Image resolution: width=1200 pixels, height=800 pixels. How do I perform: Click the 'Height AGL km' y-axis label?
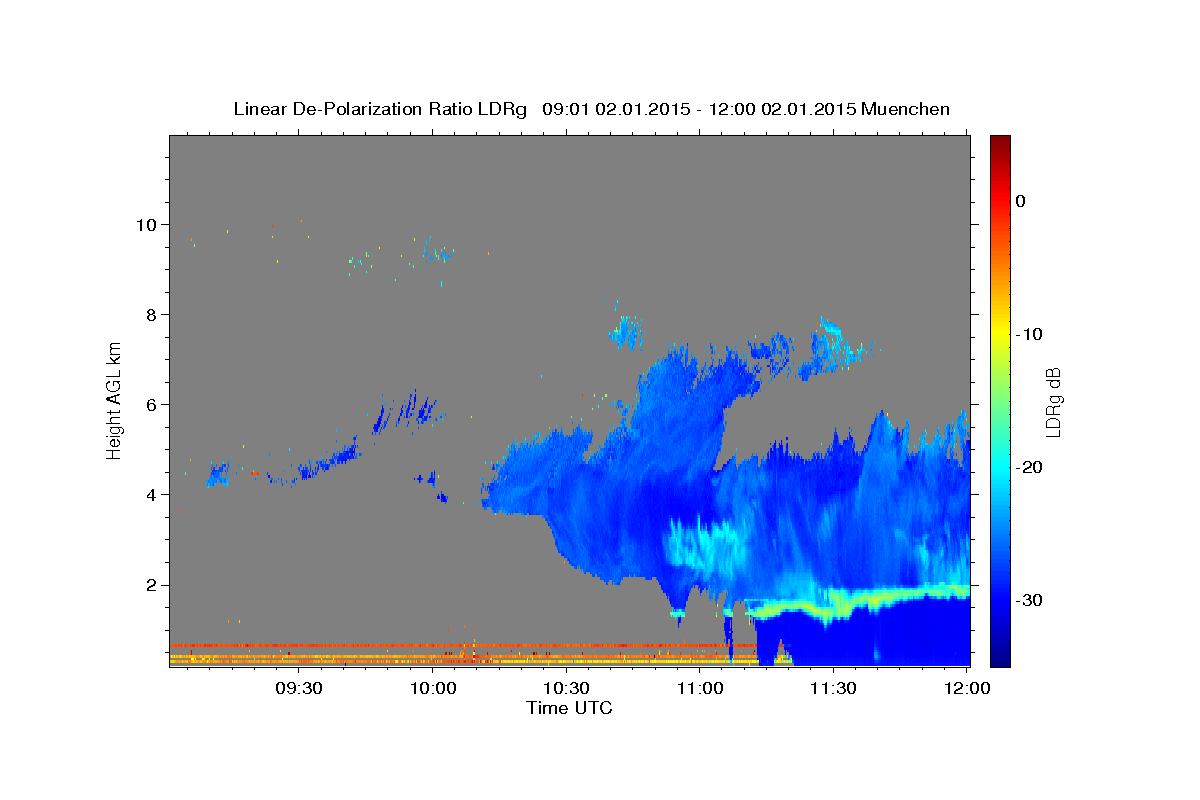[115, 400]
